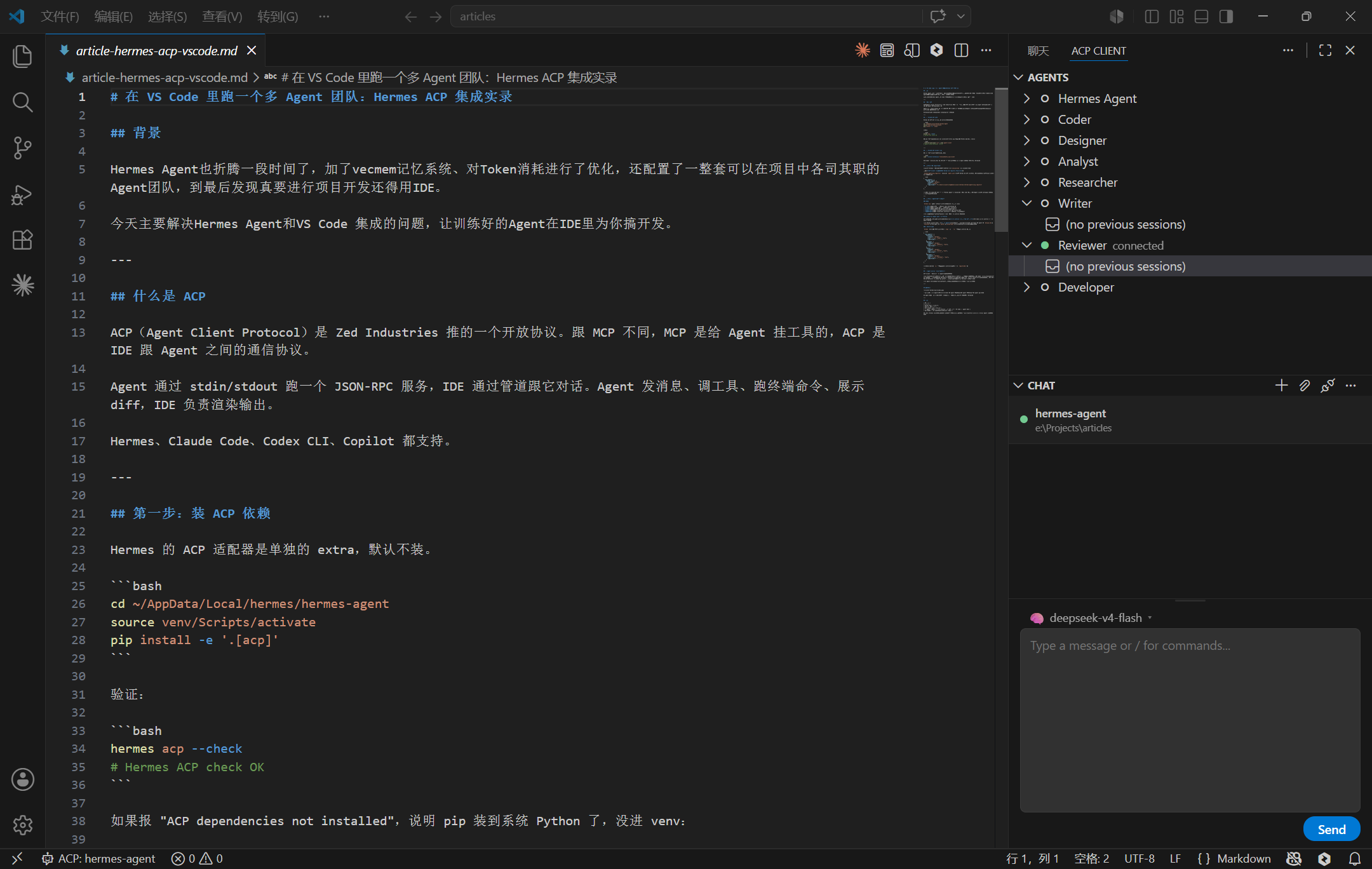Viewport: 1372px width, 869px height.
Task: Click the plug connection icon in CHAT header
Action: click(x=1328, y=386)
